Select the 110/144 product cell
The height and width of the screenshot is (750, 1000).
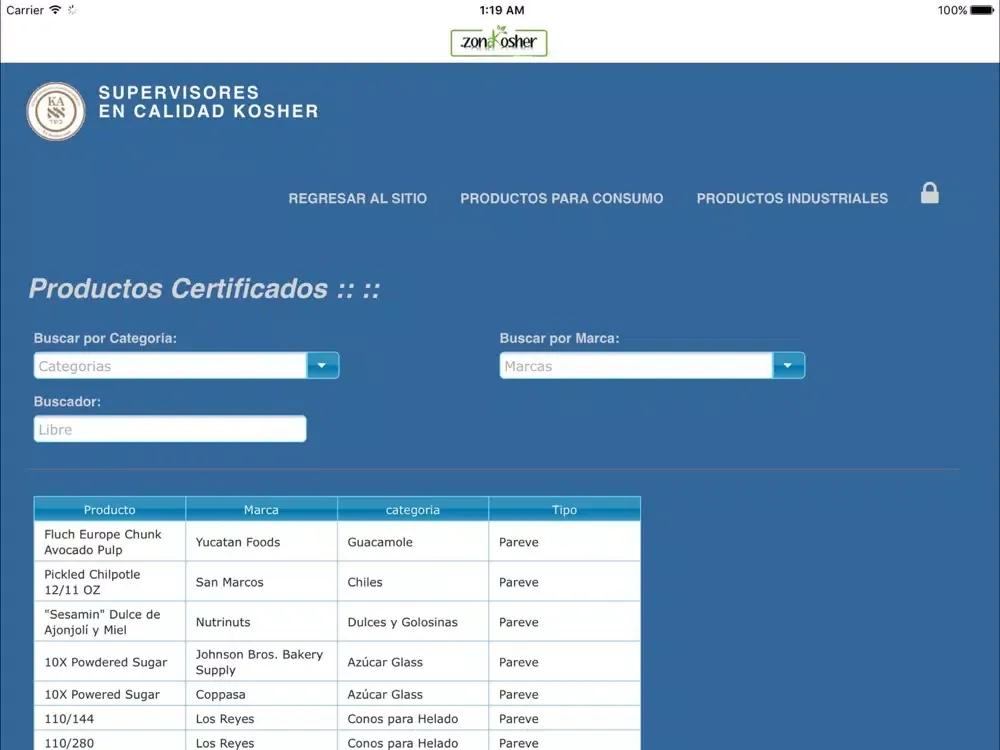point(110,719)
